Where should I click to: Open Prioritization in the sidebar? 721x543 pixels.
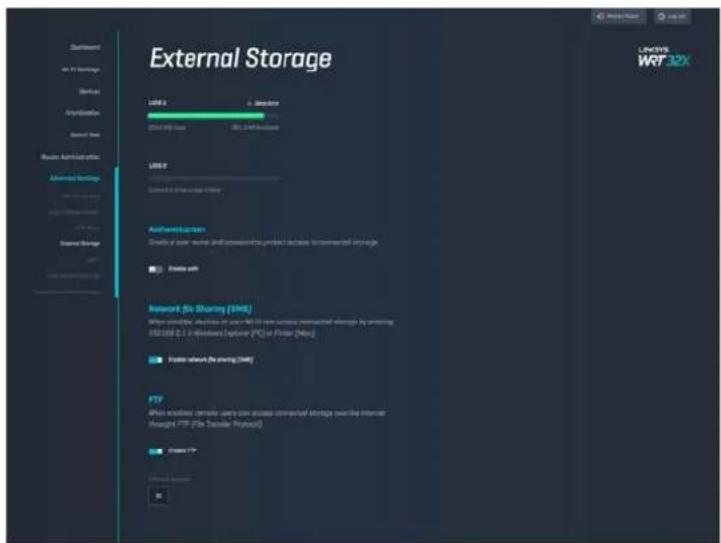coord(83,113)
